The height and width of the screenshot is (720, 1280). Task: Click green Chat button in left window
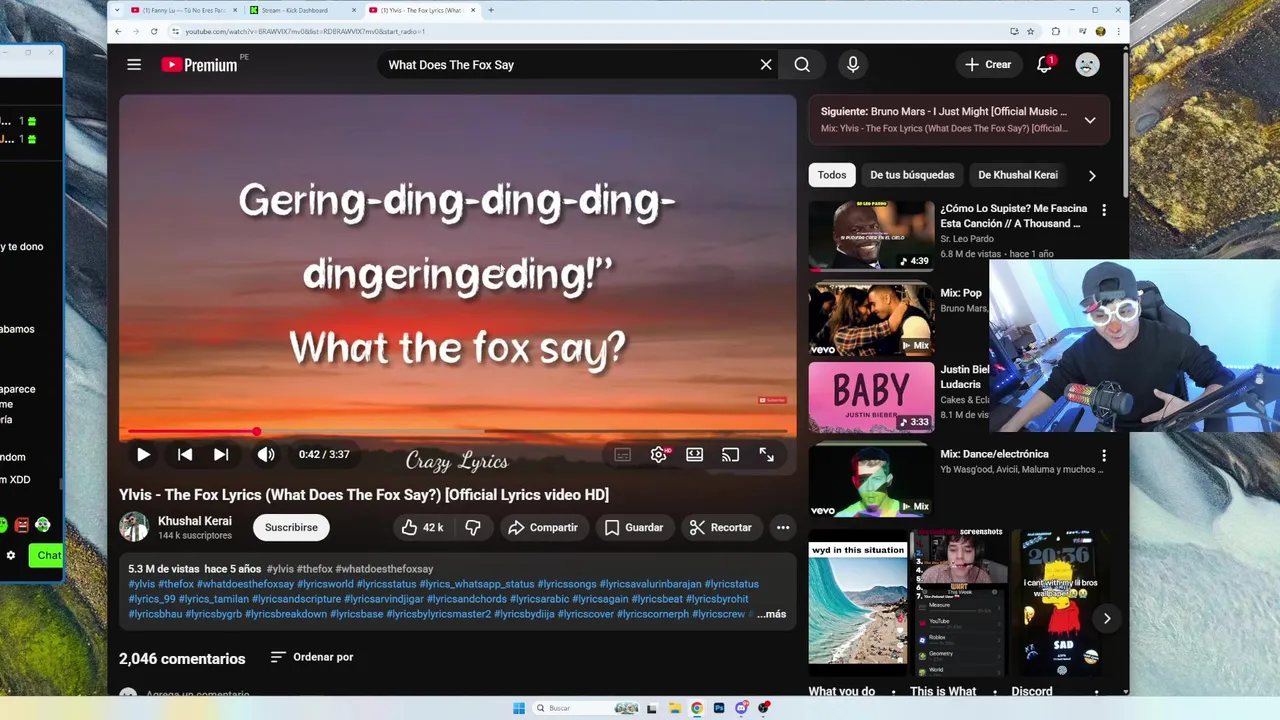pos(47,555)
